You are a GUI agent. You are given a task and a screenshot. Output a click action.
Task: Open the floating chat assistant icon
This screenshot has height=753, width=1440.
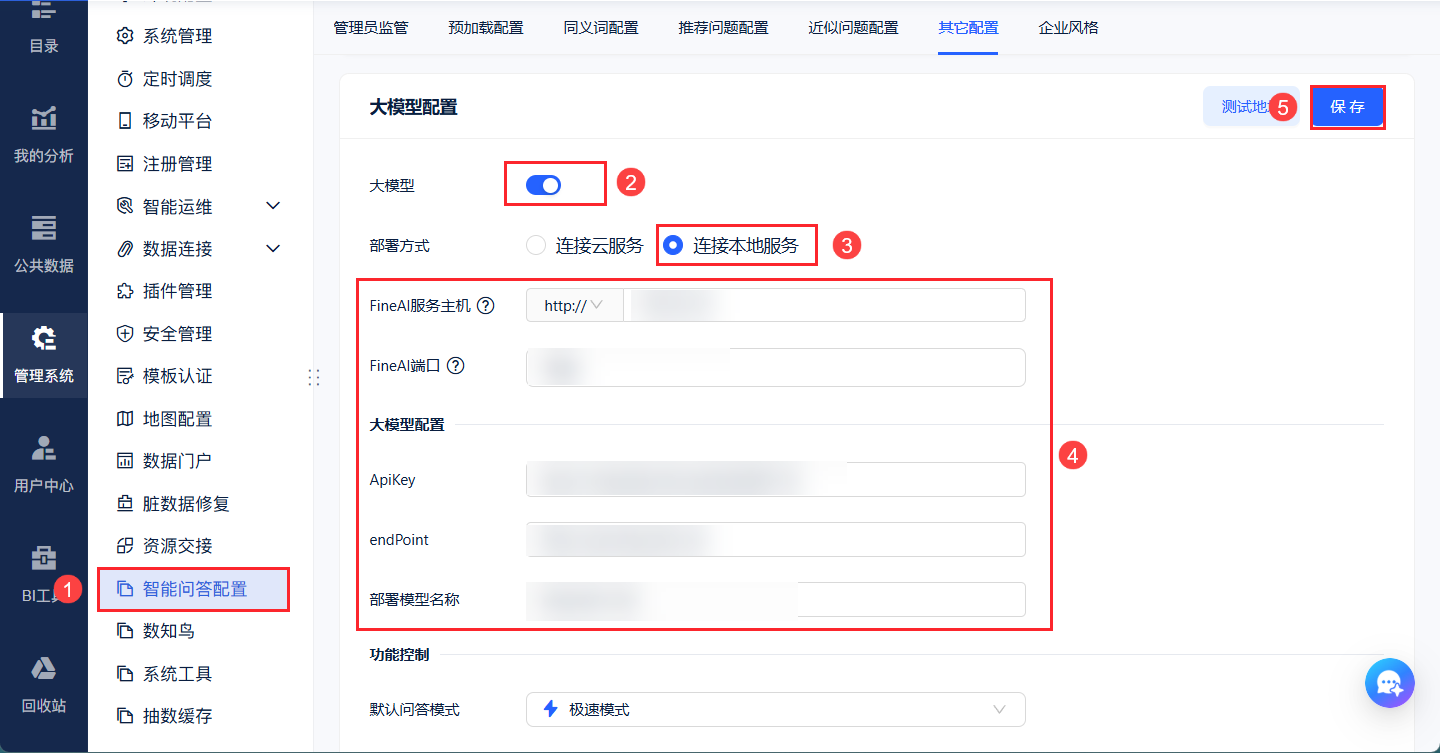tap(1390, 683)
